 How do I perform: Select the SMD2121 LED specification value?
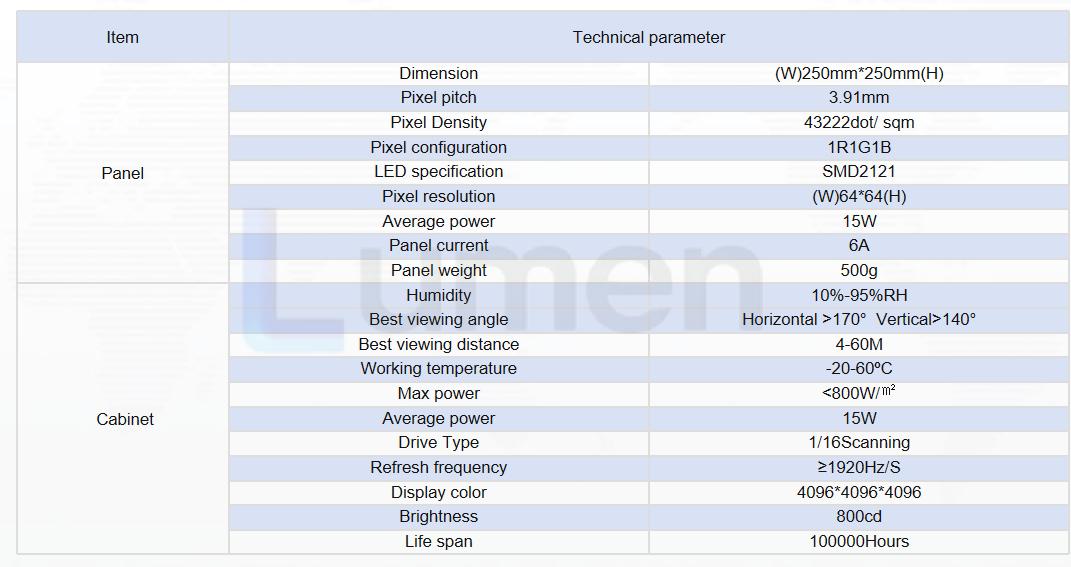coord(859,171)
